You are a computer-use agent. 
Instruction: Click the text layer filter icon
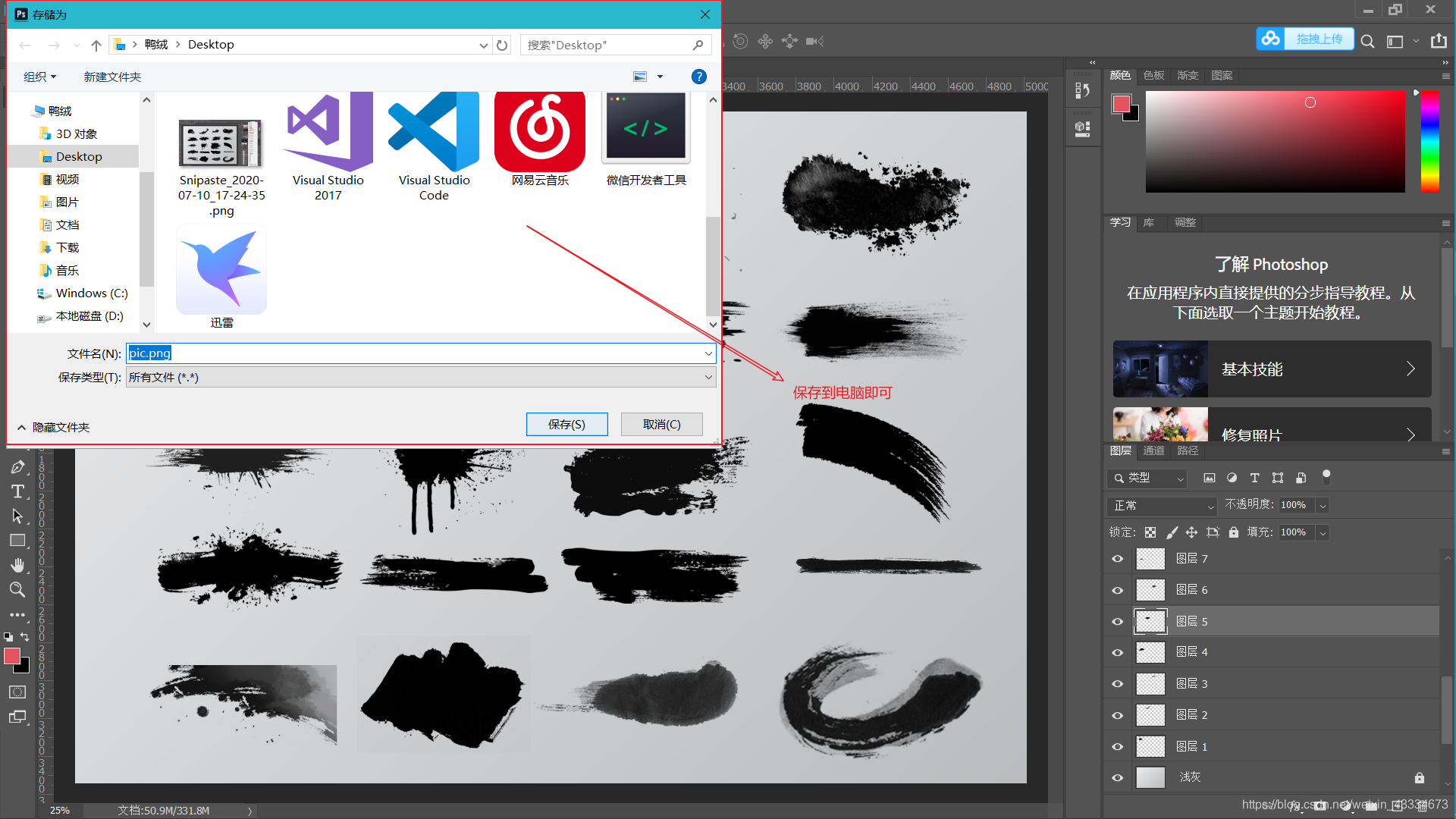coord(1254,478)
